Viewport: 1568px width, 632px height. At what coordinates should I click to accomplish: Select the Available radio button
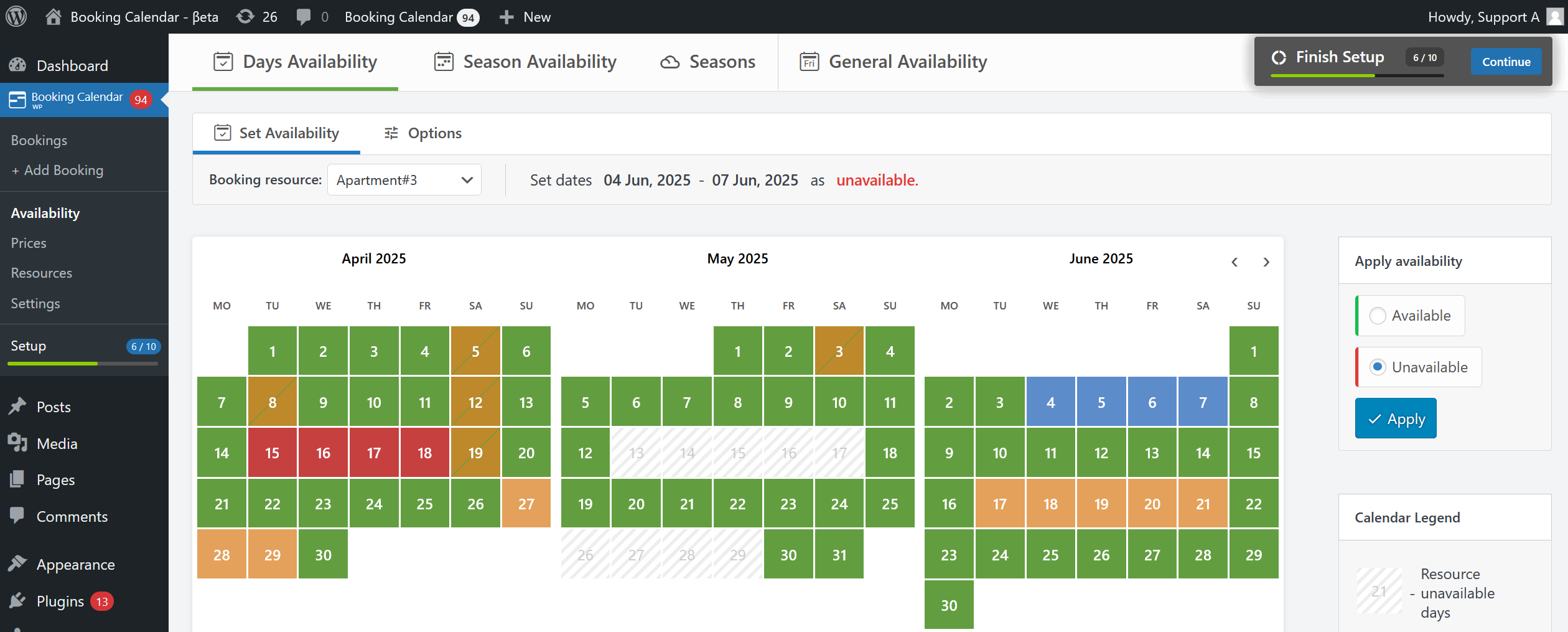1378,316
